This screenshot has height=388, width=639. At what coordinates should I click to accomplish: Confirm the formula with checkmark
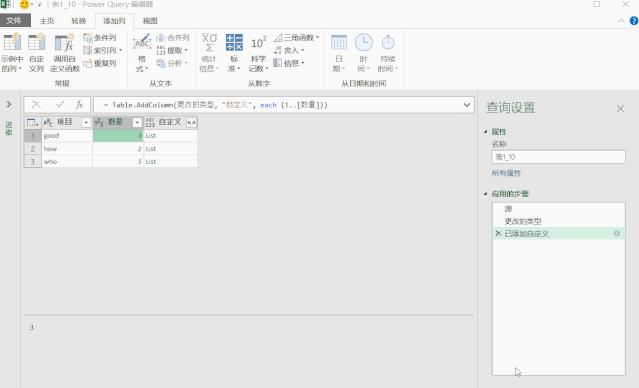(60, 105)
